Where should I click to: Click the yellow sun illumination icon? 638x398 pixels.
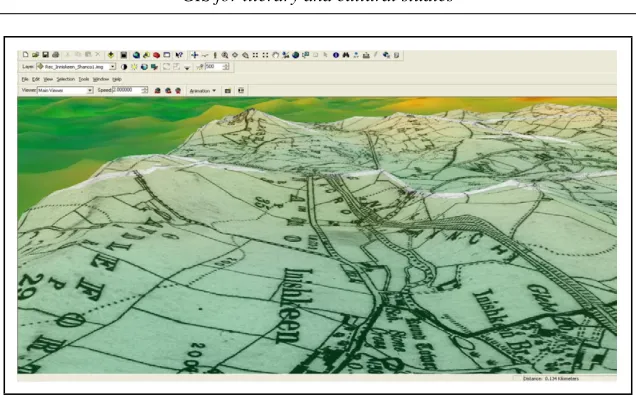(134, 67)
